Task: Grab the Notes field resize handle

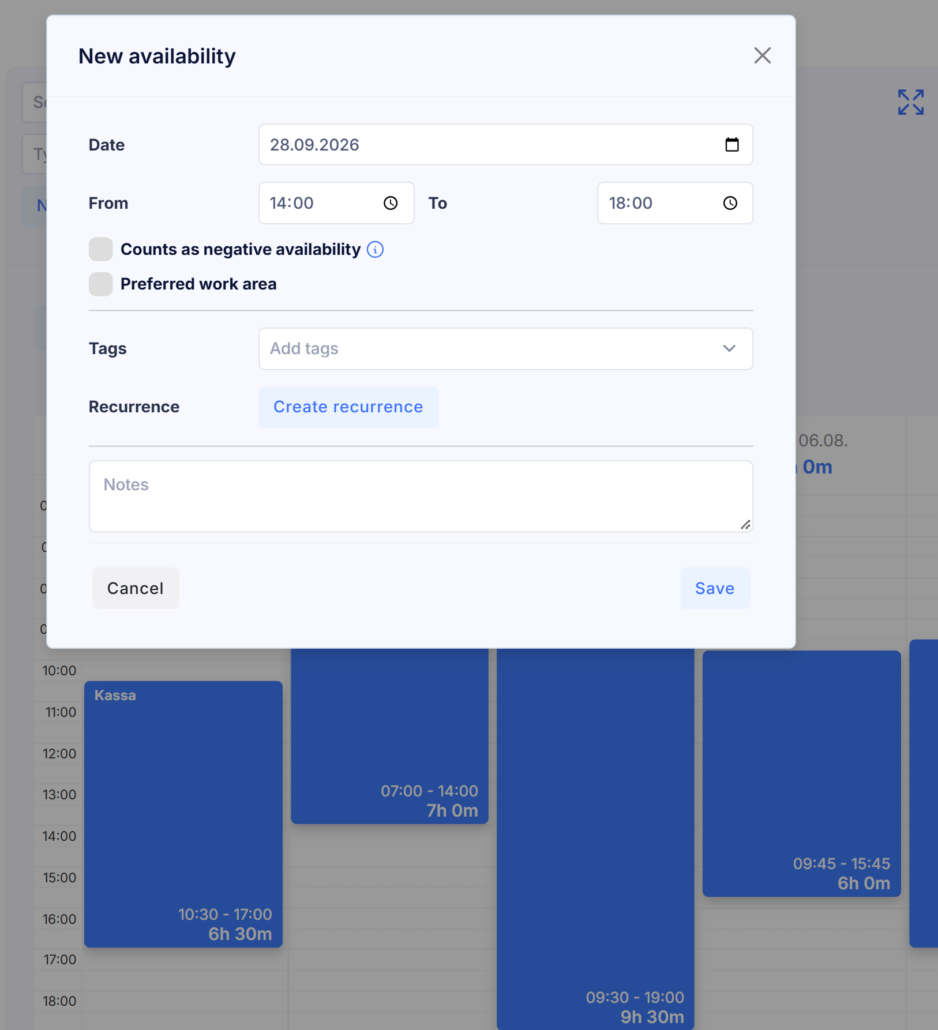Action: point(746,524)
